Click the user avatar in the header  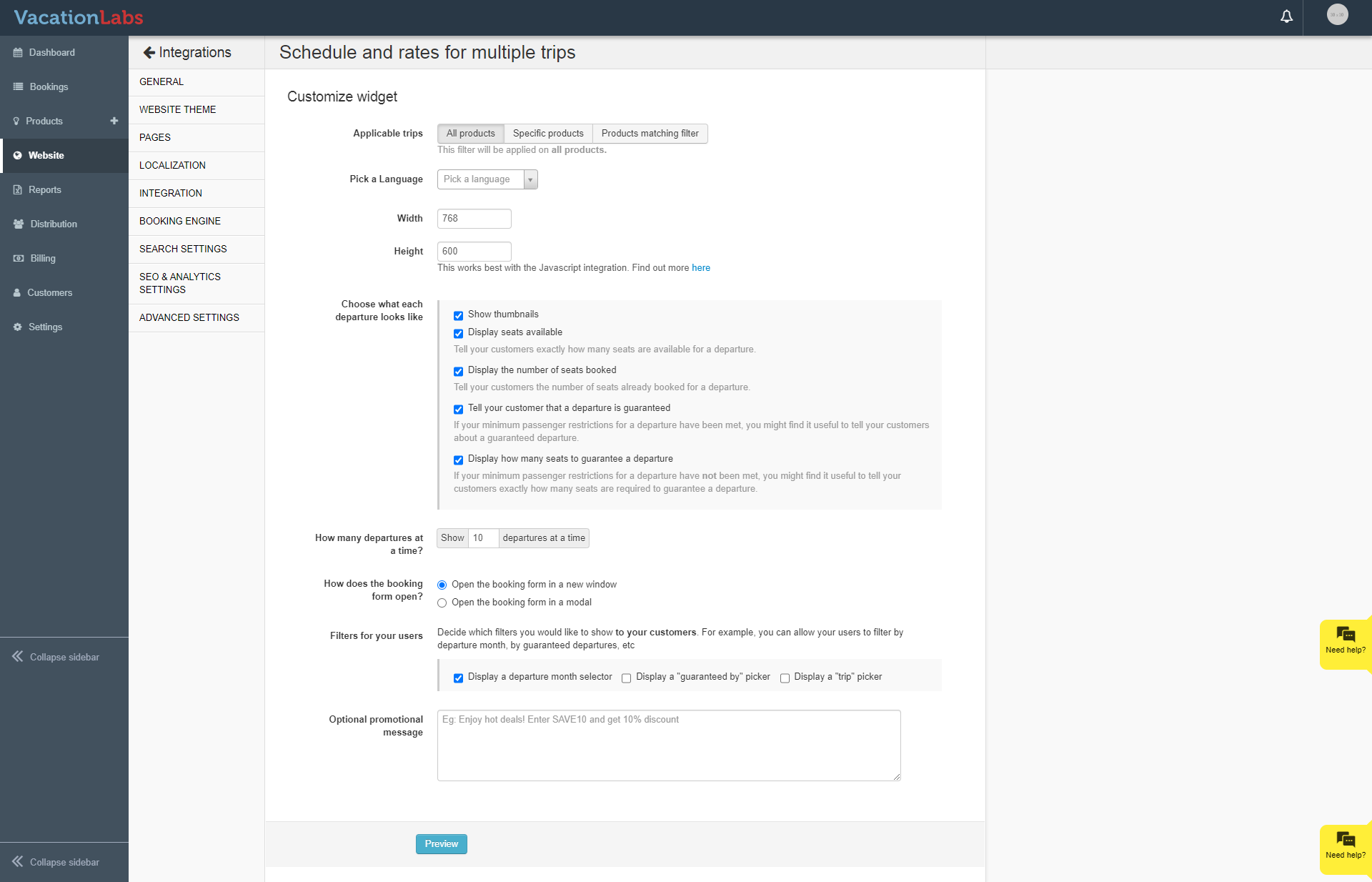pyautogui.click(x=1337, y=15)
